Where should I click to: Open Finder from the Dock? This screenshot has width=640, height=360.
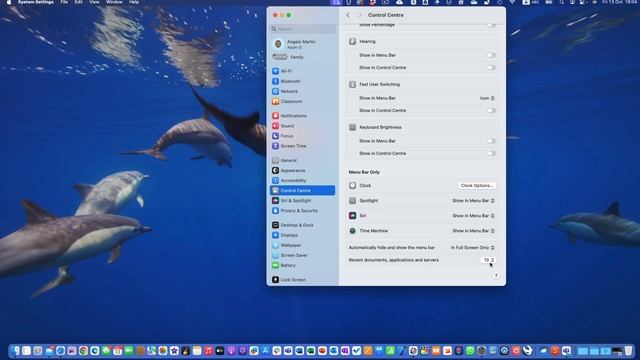[x=15, y=351]
